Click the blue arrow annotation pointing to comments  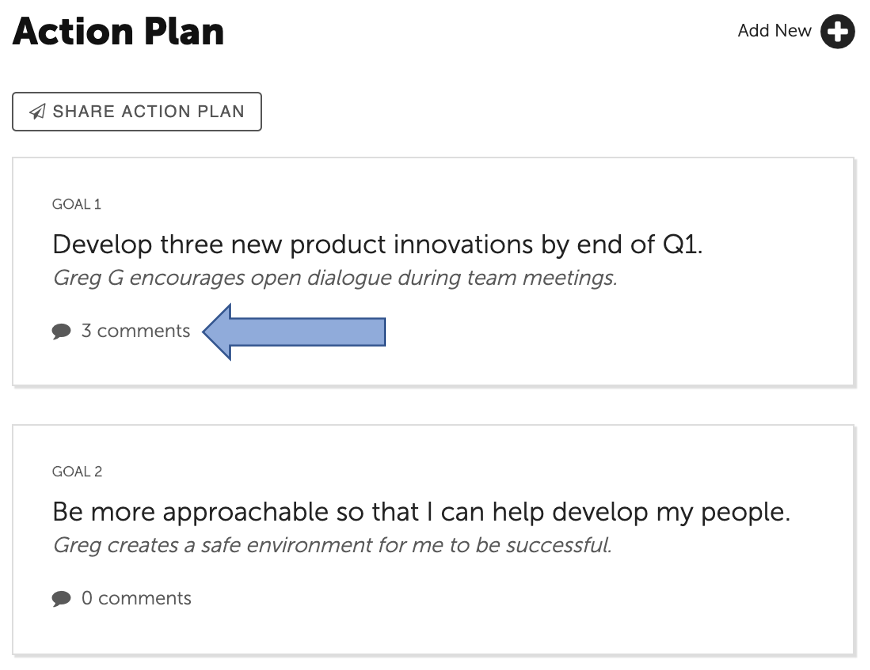294,332
